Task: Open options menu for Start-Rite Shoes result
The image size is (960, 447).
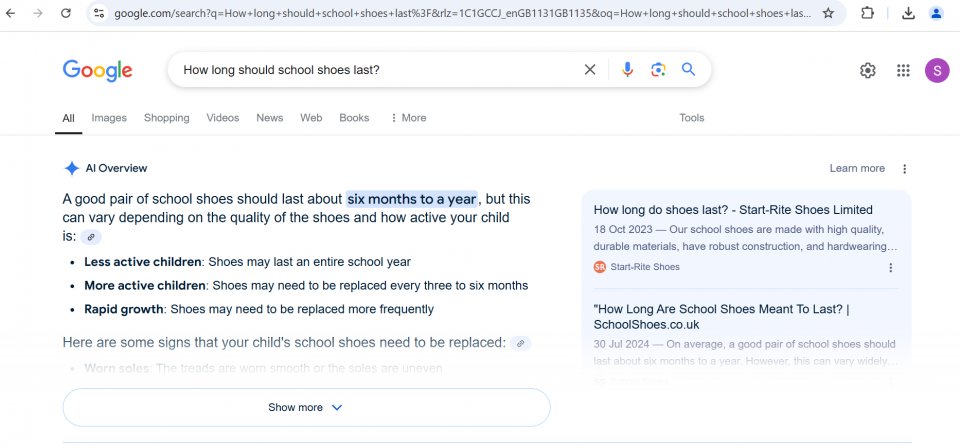Action: tap(891, 268)
